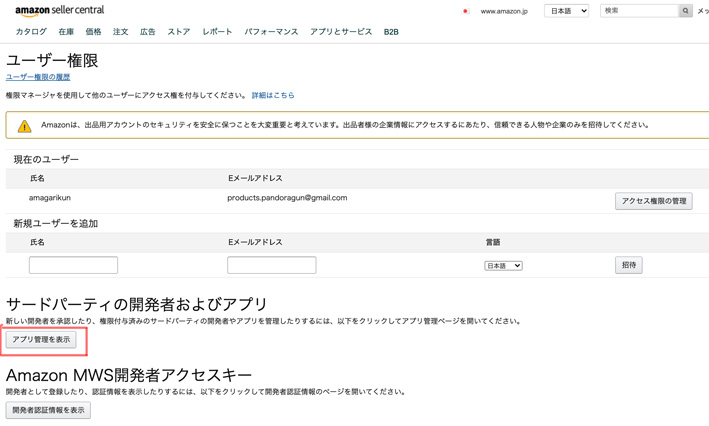This screenshot has height=426, width=709.
Task: Open the パフォーマンス menu
Action: [271, 32]
